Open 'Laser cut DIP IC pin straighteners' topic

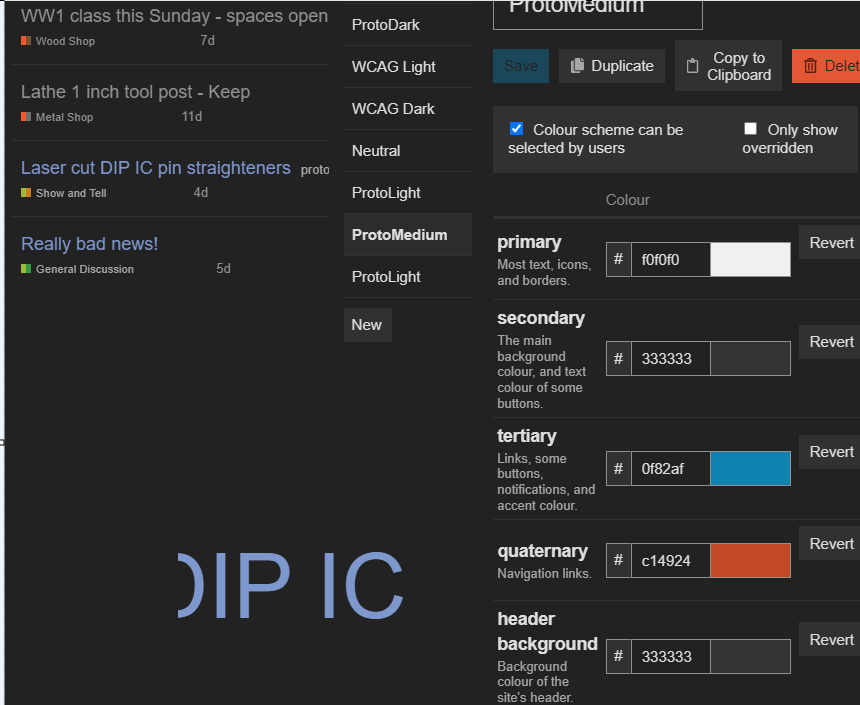tap(156, 168)
